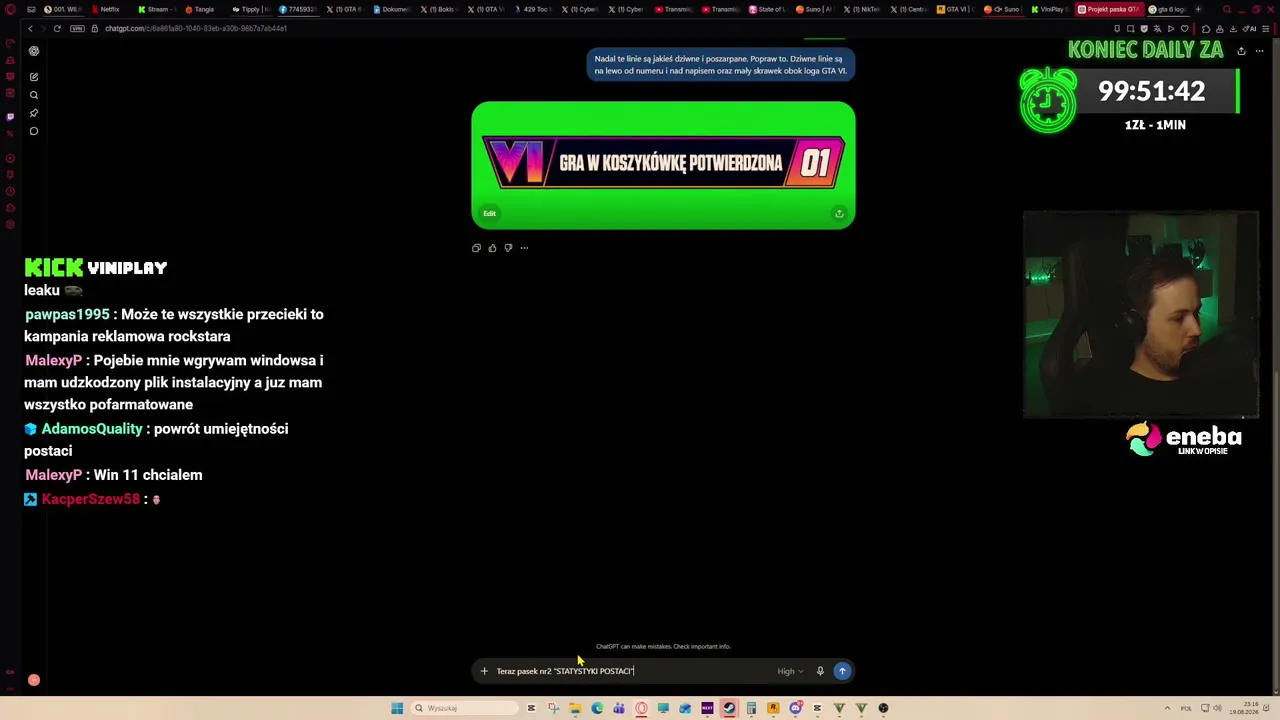Open the ChatGPT logo sidebar button
This screenshot has height=720, width=1280.
coord(33,51)
